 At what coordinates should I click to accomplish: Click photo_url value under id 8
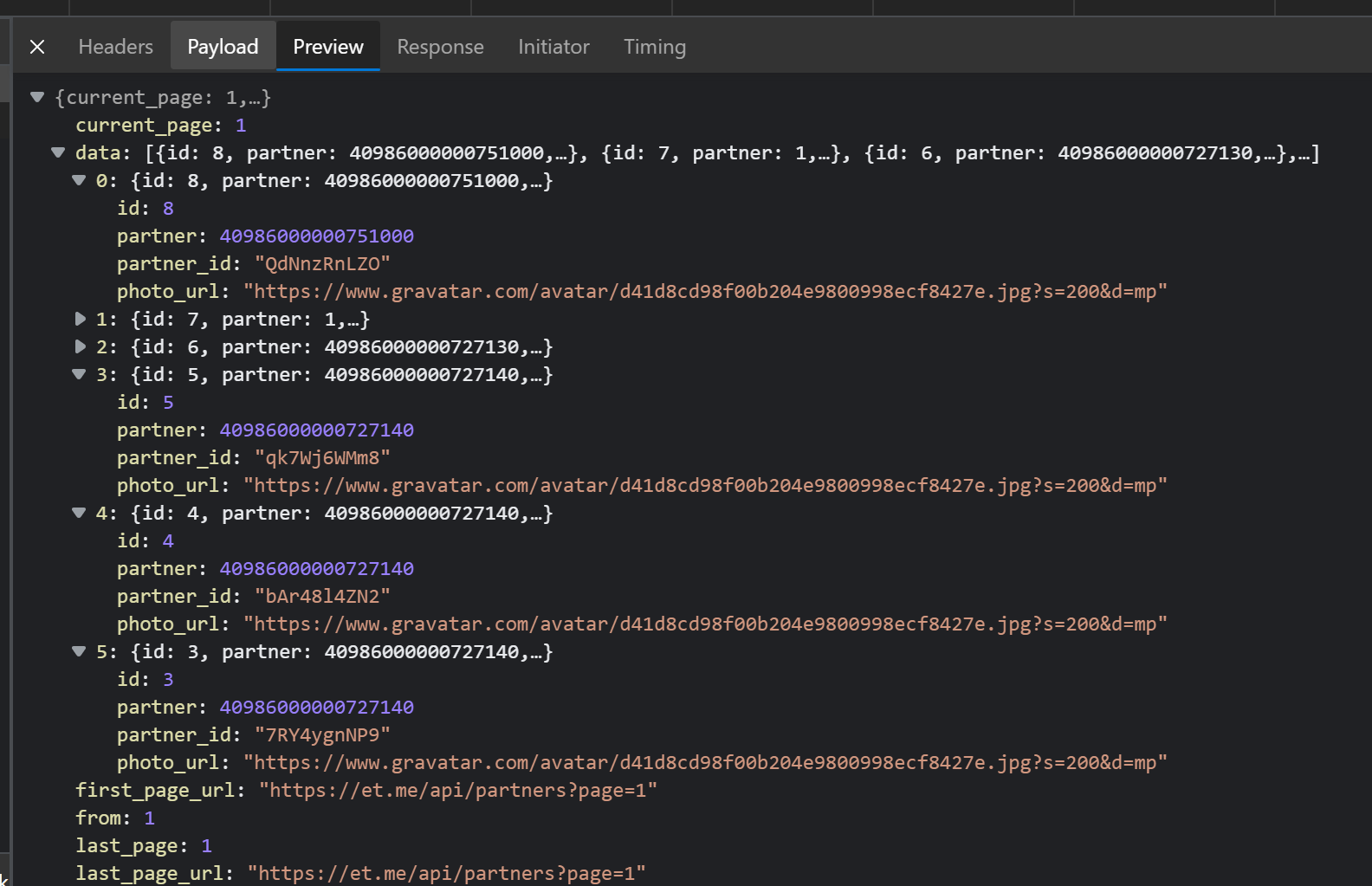(x=705, y=291)
